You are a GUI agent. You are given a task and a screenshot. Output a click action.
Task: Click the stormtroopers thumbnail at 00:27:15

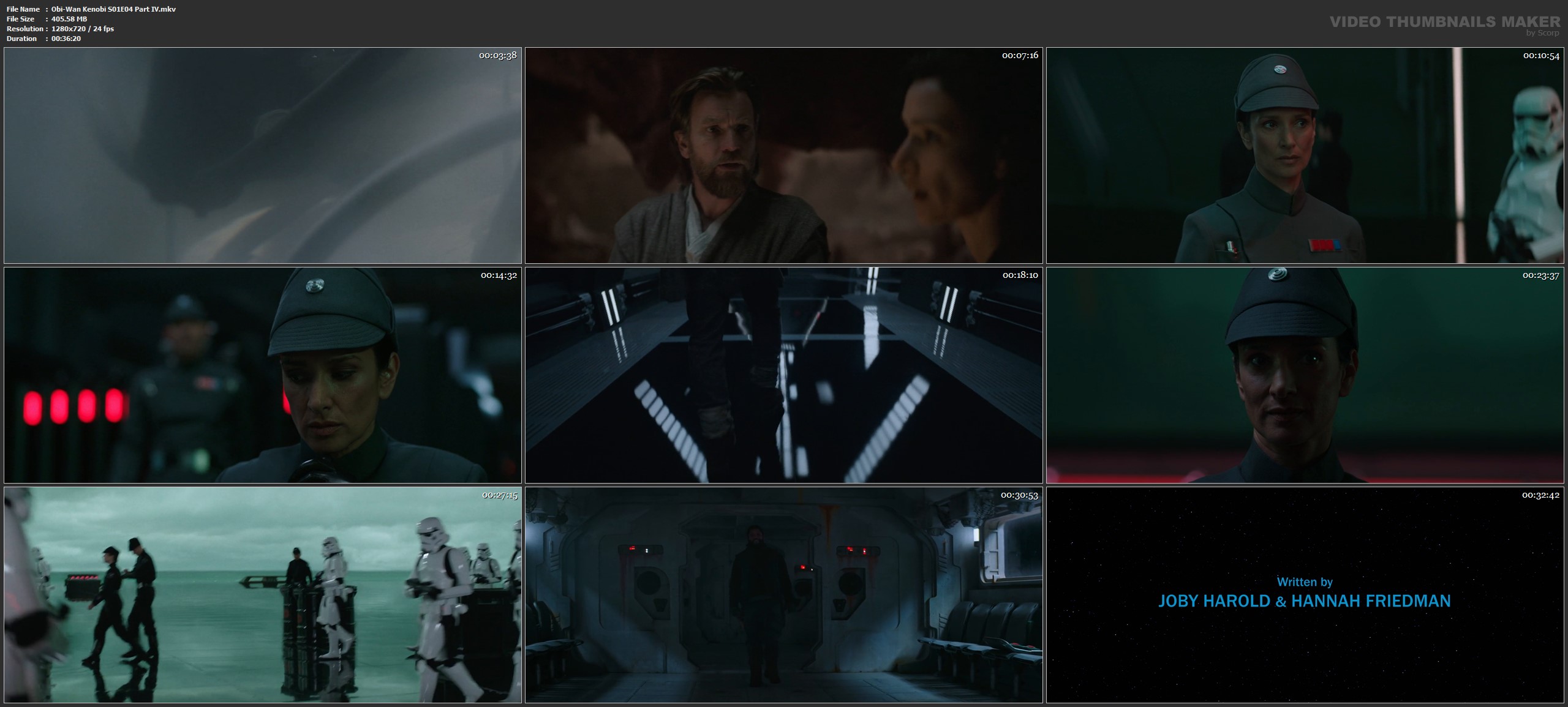tap(262, 595)
